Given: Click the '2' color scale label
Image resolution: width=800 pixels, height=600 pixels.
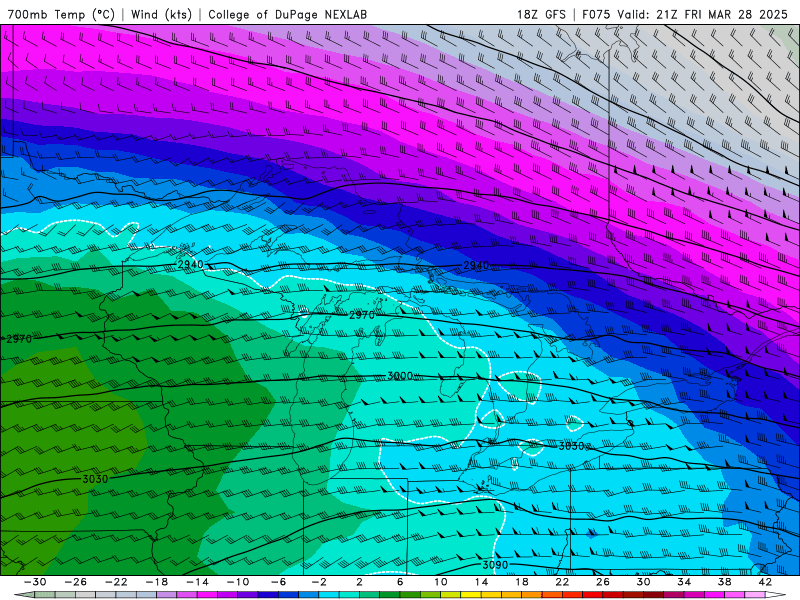Looking at the screenshot, I should [x=359, y=582].
